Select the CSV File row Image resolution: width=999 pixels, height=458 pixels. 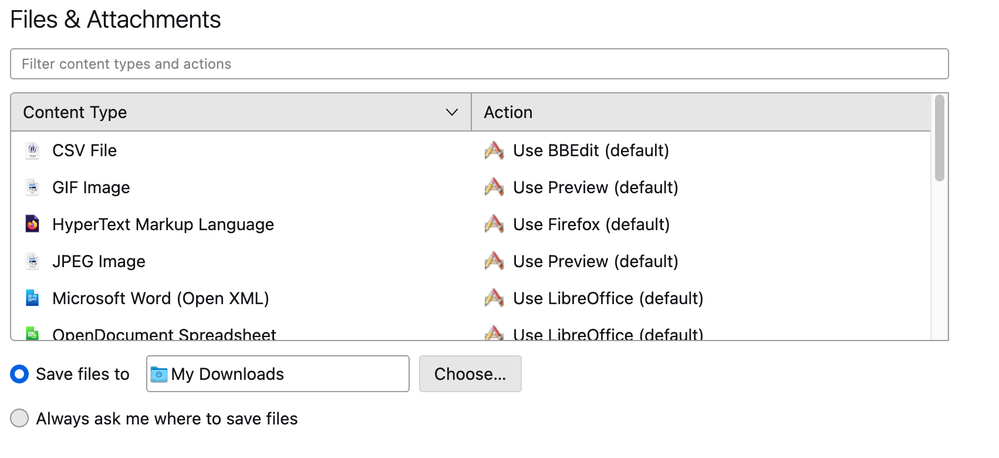point(250,151)
